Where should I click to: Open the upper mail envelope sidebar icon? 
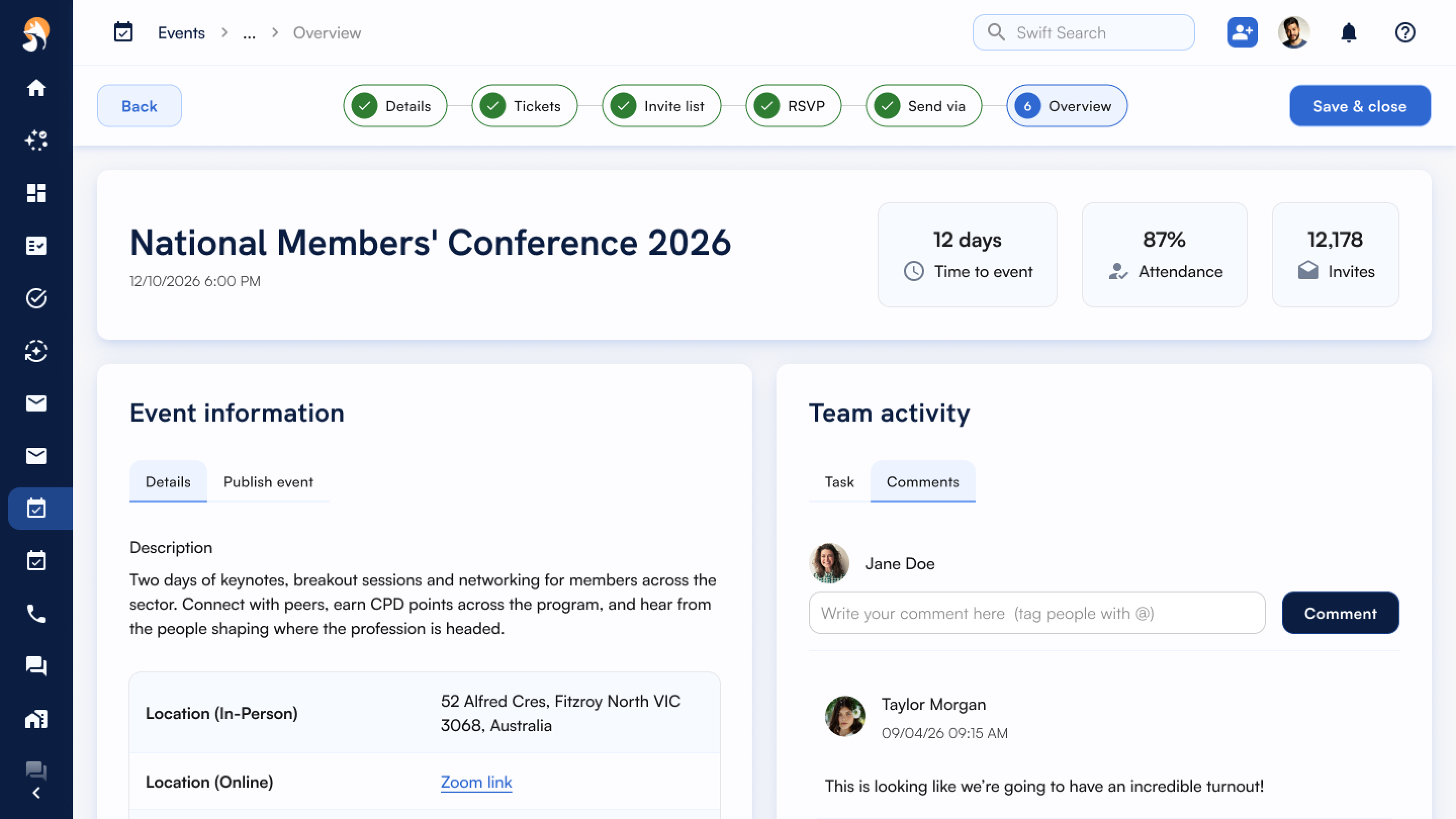point(36,403)
